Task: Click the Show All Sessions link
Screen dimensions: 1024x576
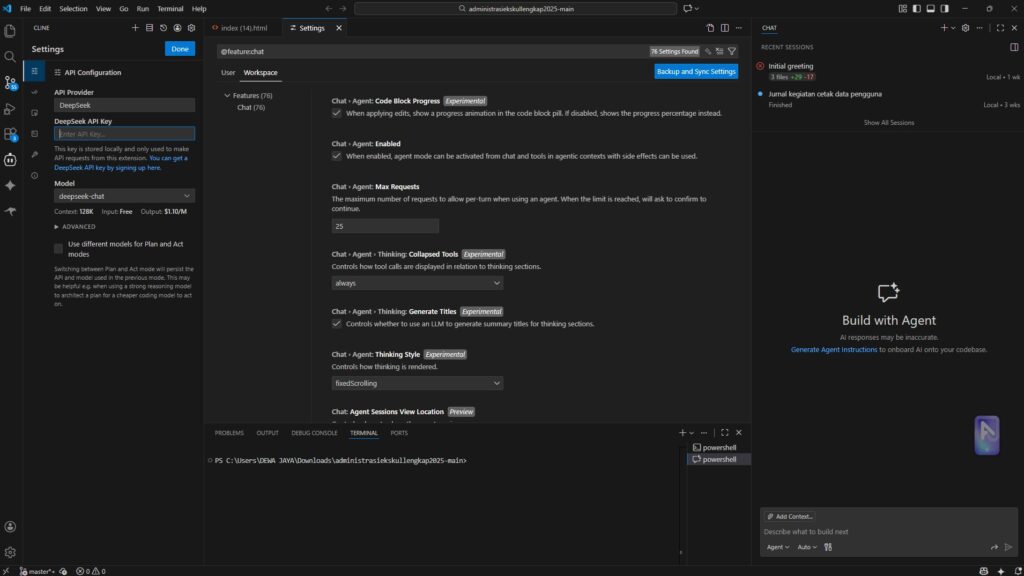Action: (887, 121)
